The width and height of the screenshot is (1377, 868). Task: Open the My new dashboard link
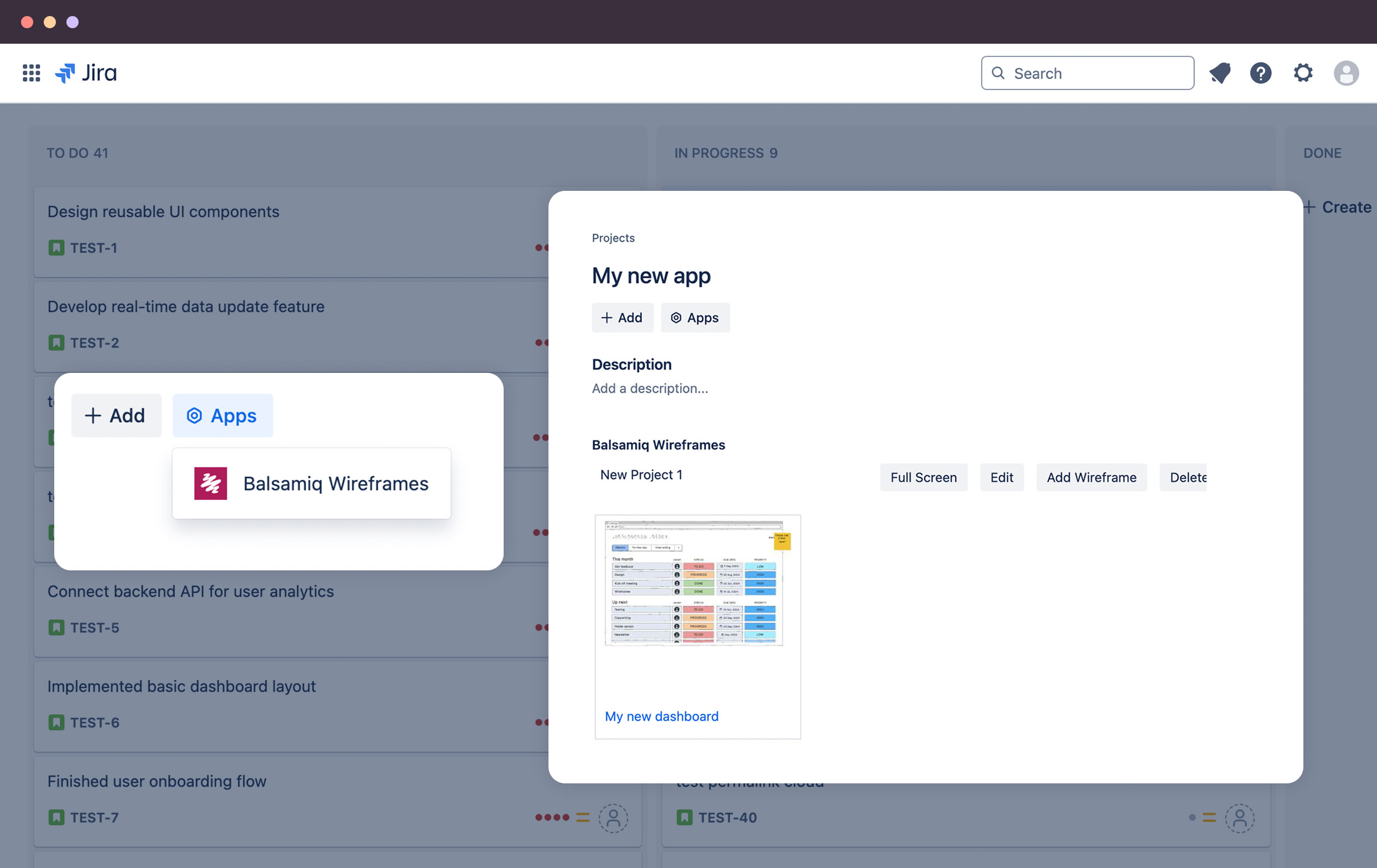point(661,716)
